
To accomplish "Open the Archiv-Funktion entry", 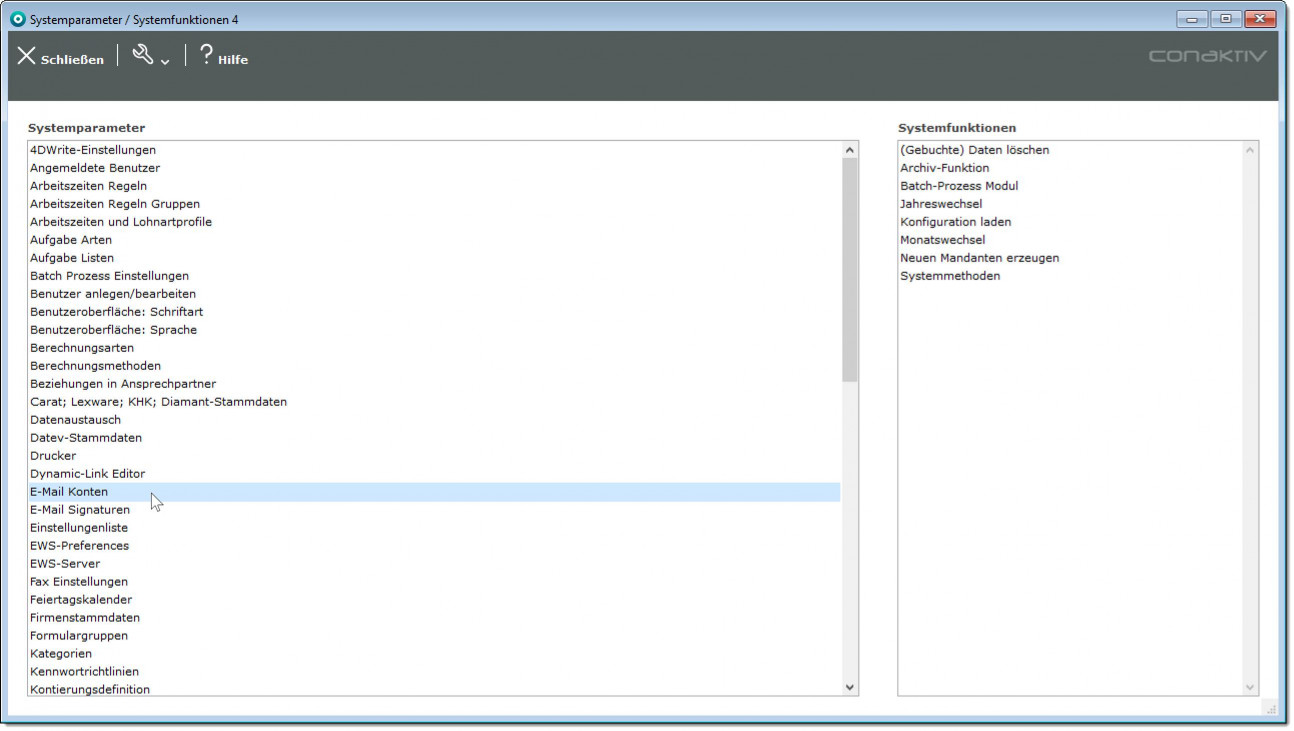I will point(944,168).
